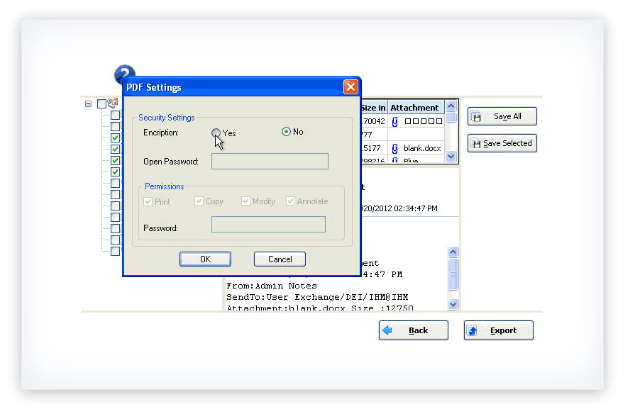Close the PDF Settings dialog
The width and height of the screenshot is (624, 409).
coord(350,87)
